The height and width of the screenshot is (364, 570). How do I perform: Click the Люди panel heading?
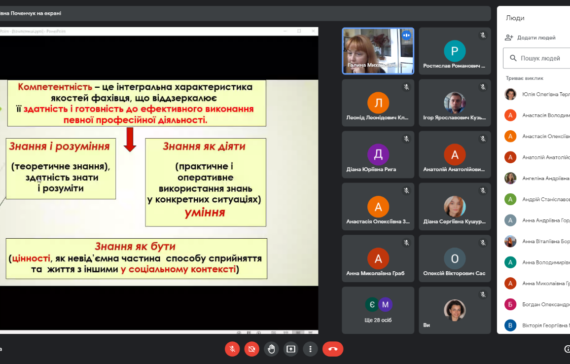pyautogui.click(x=515, y=18)
